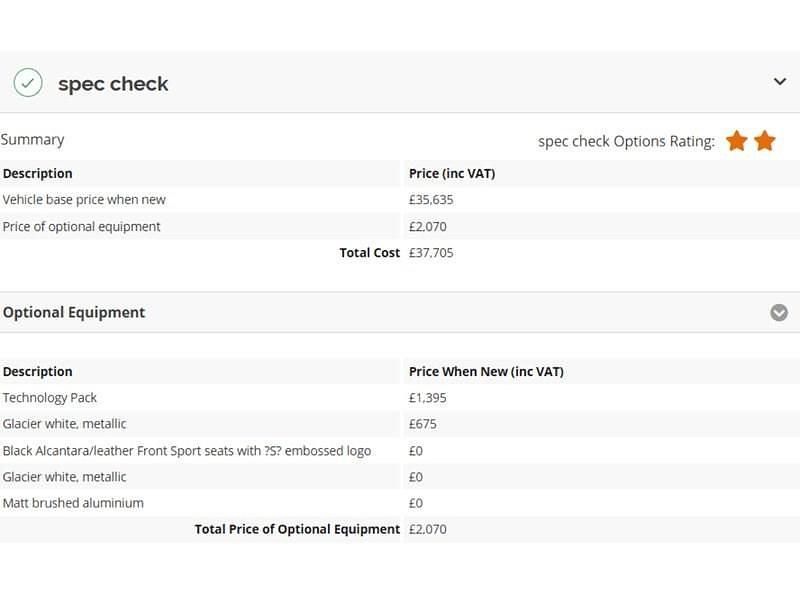The image size is (800, 600).
Task: Click the Black Alcantara/leather sport seats row
Action: tap(187, 450)
